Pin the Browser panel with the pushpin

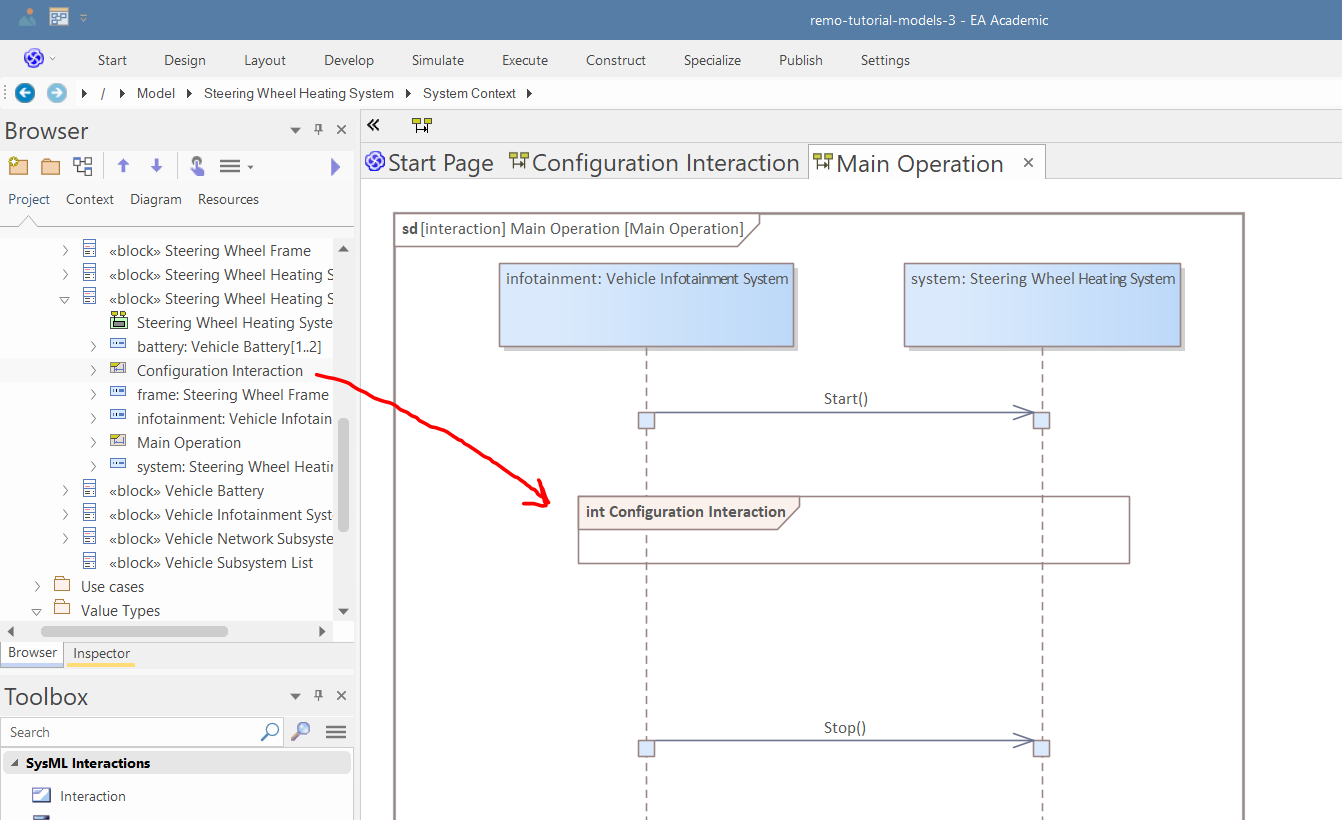[319, 130]
